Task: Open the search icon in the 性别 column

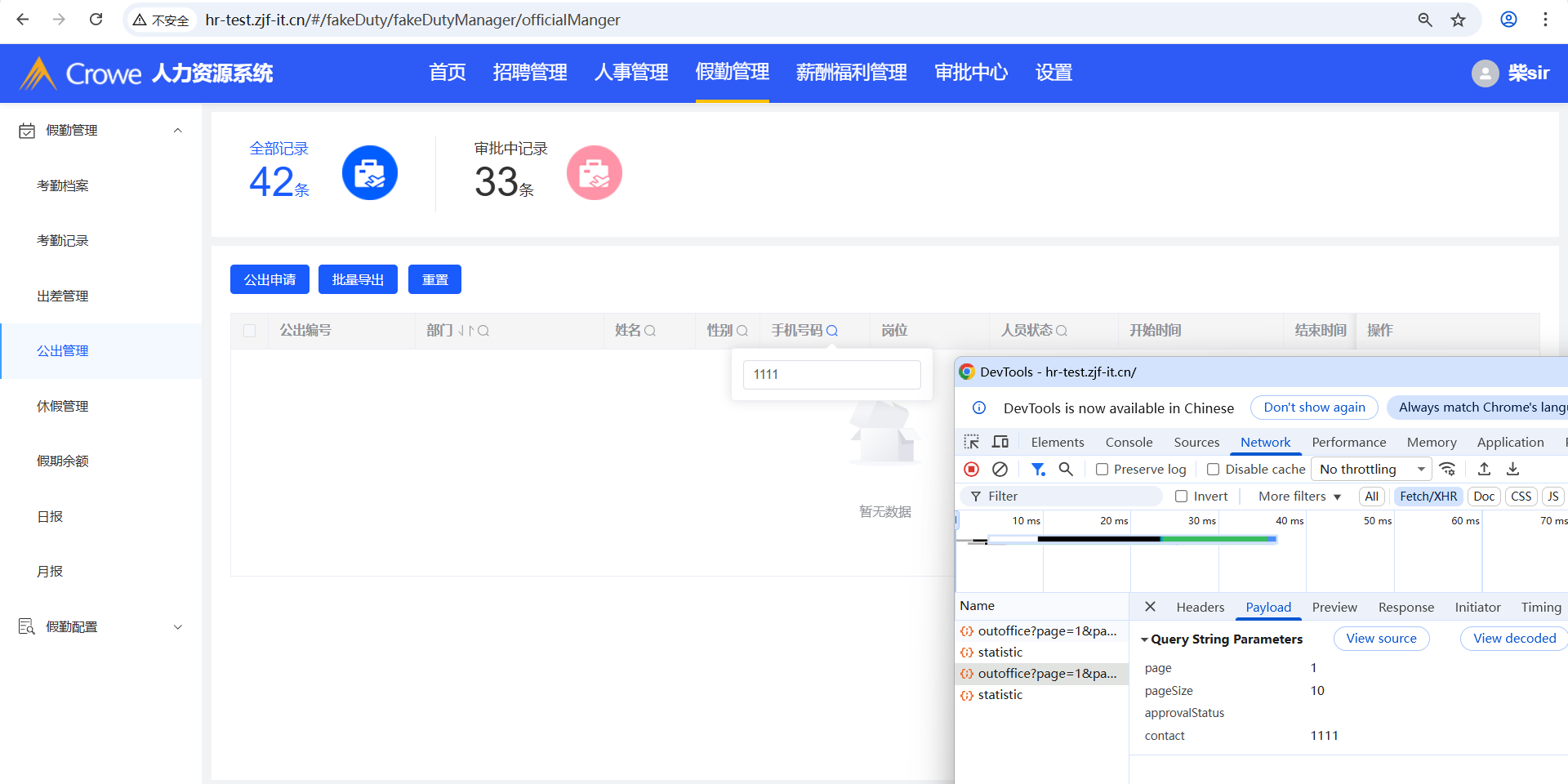Action: click(x=742, y=331)
